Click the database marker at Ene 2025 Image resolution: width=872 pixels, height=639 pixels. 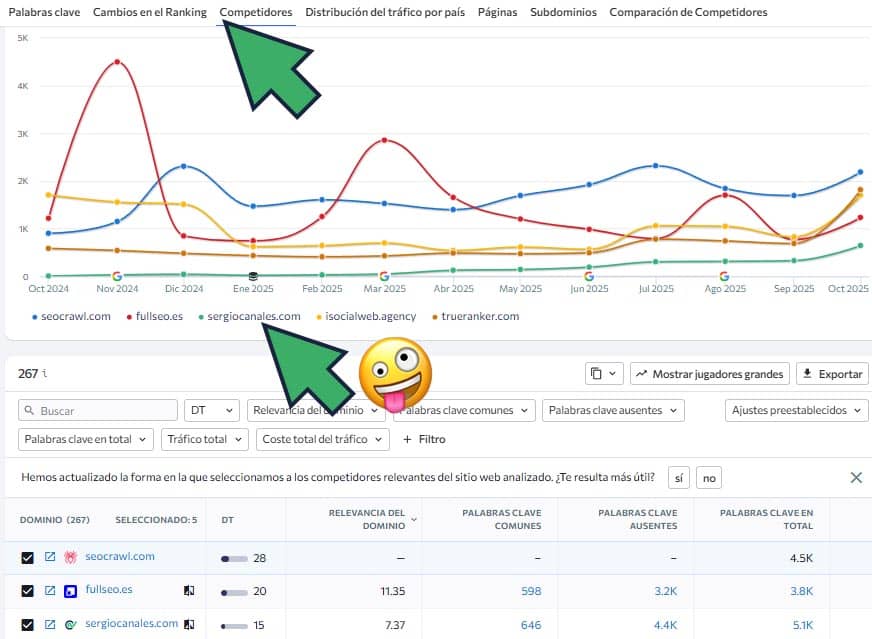(x=253, y=276)
